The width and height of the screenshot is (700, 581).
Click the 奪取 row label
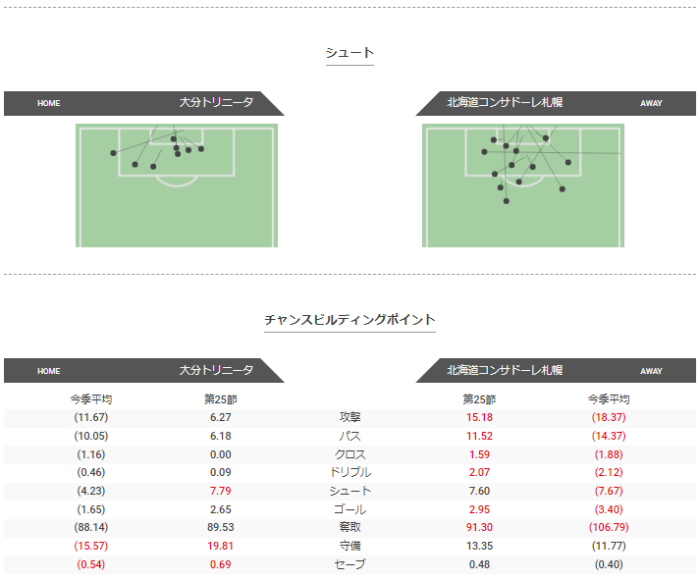point(350,527)
